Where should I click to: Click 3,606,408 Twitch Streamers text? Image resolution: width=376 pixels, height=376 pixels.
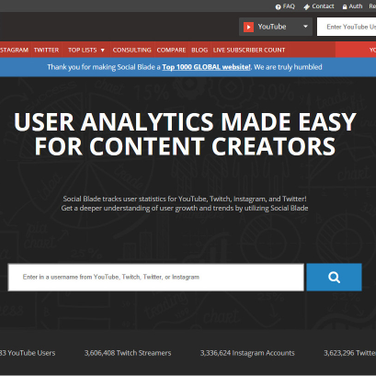[x=128, y=353]
